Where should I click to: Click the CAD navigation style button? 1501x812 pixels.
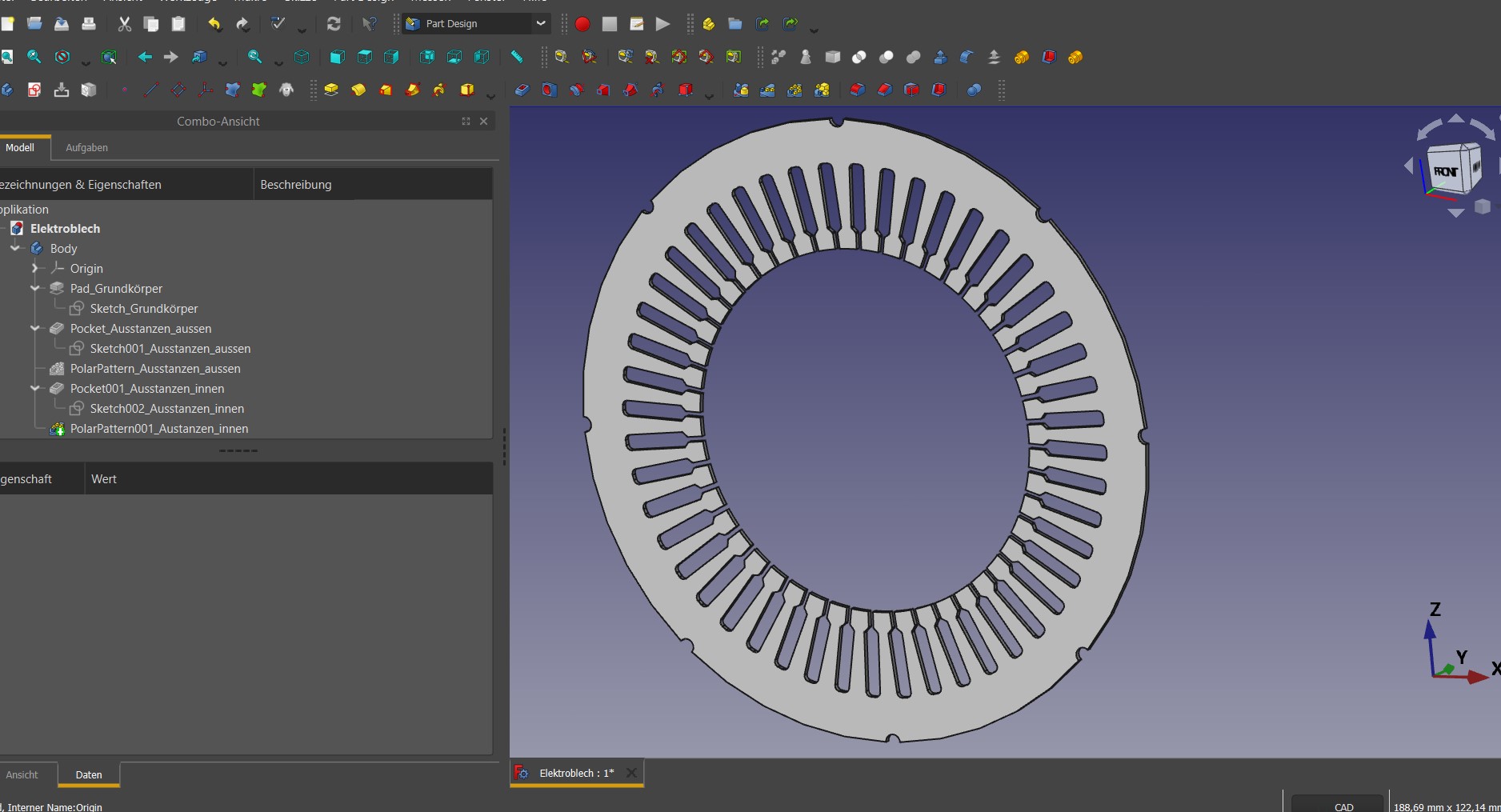1343,805
